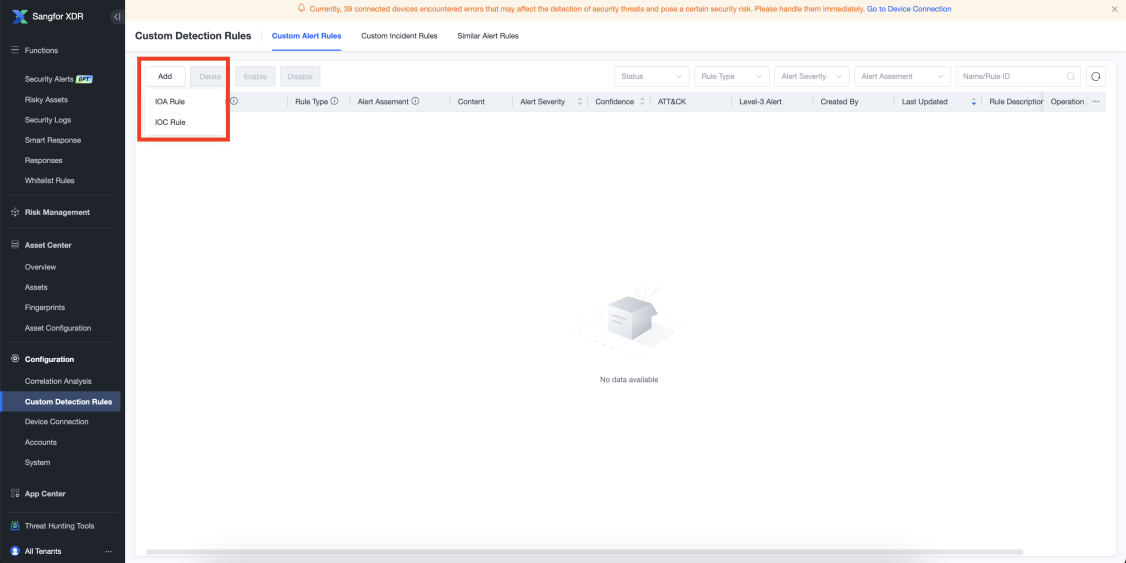
Task: Click the Level-3 Alert column header
Action: pos(760,102)
